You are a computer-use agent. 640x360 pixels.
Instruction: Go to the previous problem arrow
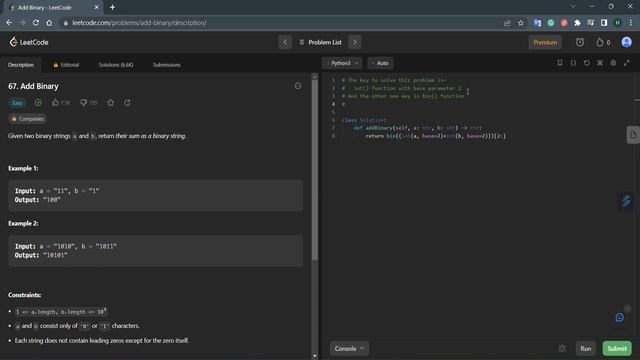click(285, 42)
